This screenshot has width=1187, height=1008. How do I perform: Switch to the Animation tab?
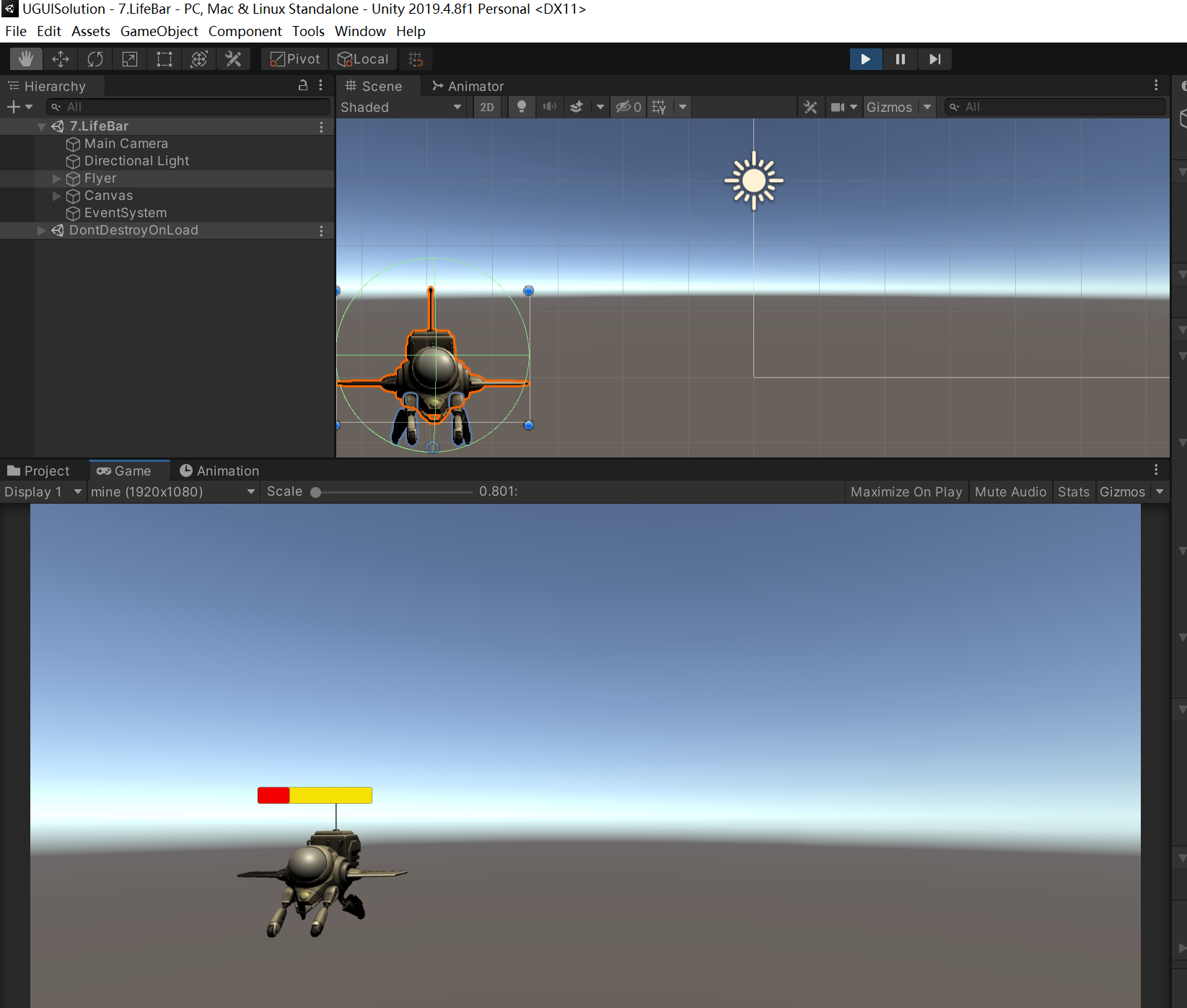click(x=219, y=471)
